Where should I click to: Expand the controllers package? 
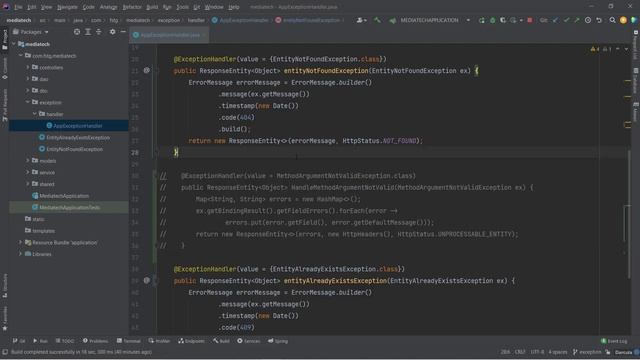pos(28,67)
